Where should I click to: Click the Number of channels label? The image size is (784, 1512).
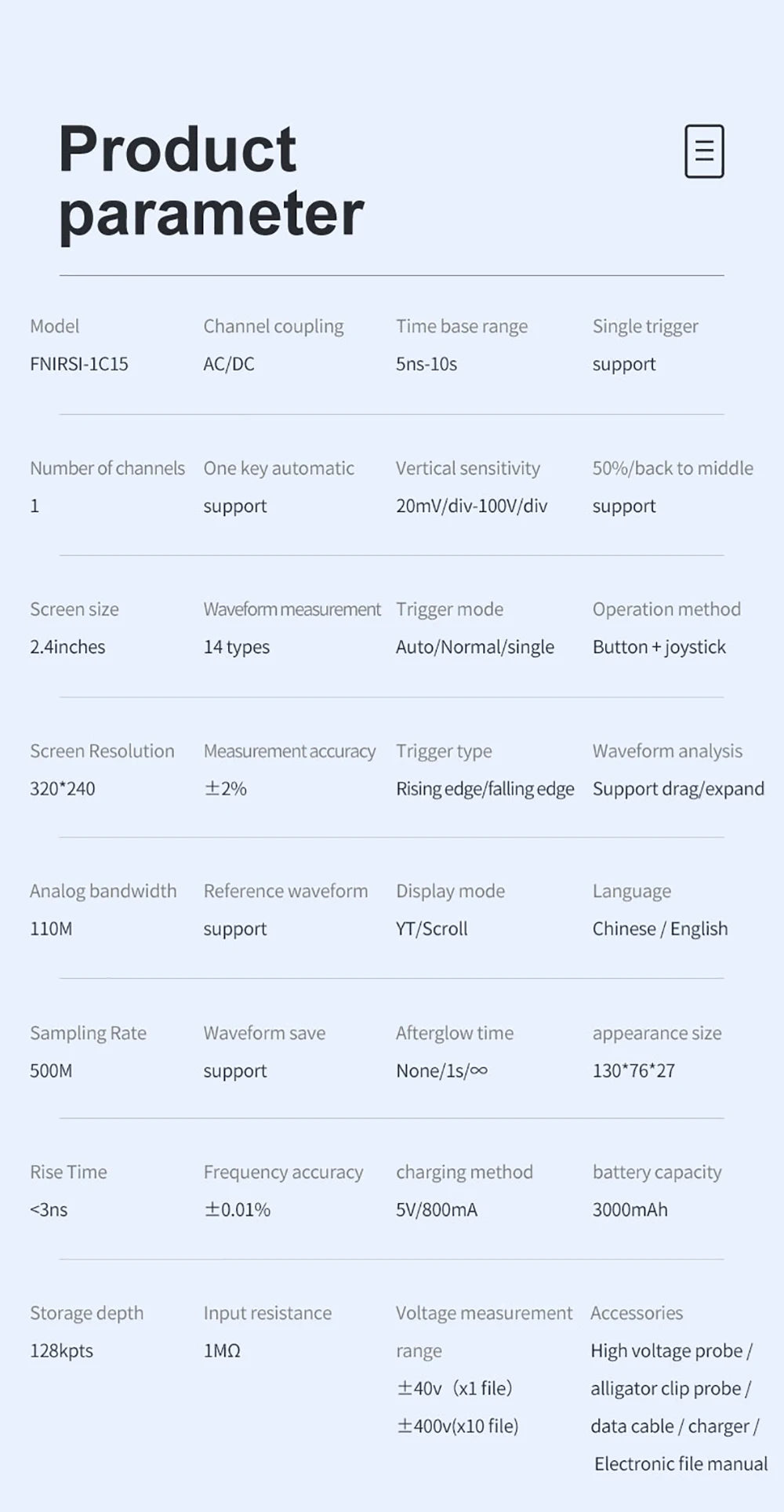pyautogui.click(x=107, y=468)
